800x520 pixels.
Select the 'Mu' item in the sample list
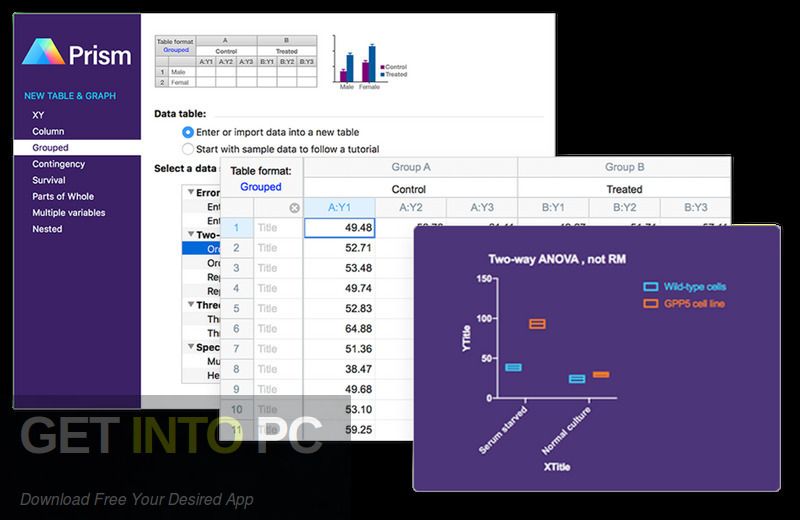pyautogui.click(x=202, y=361)
